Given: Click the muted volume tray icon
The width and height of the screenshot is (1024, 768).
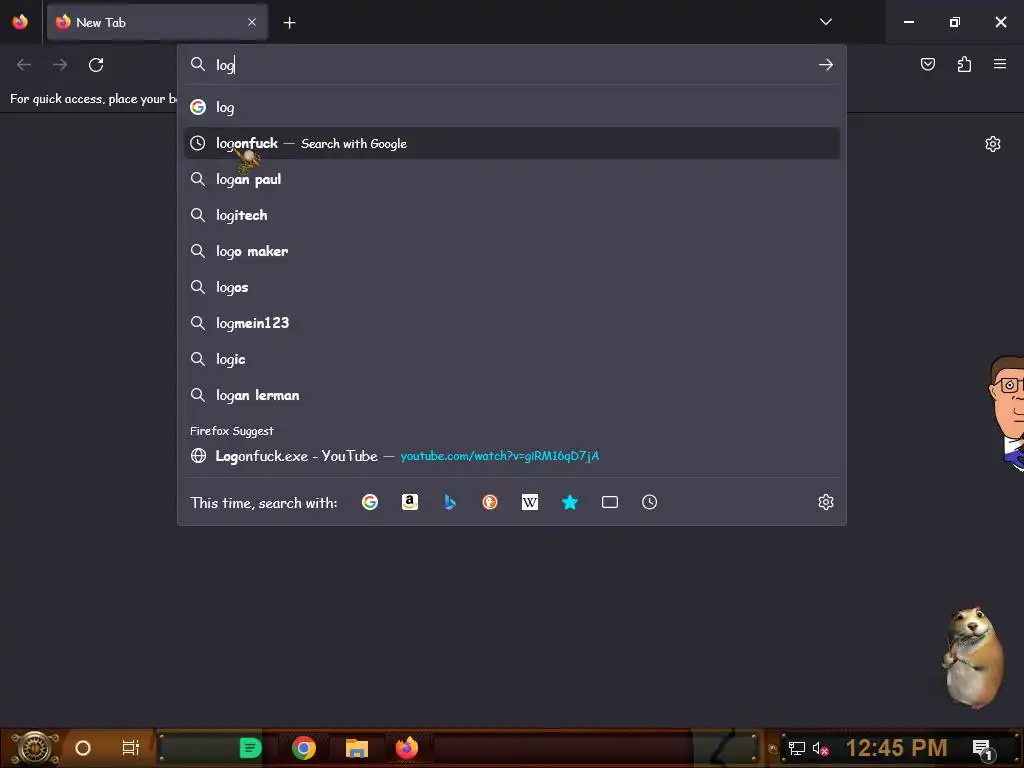Looking at the screenshot, I should (x=820, y=748).
